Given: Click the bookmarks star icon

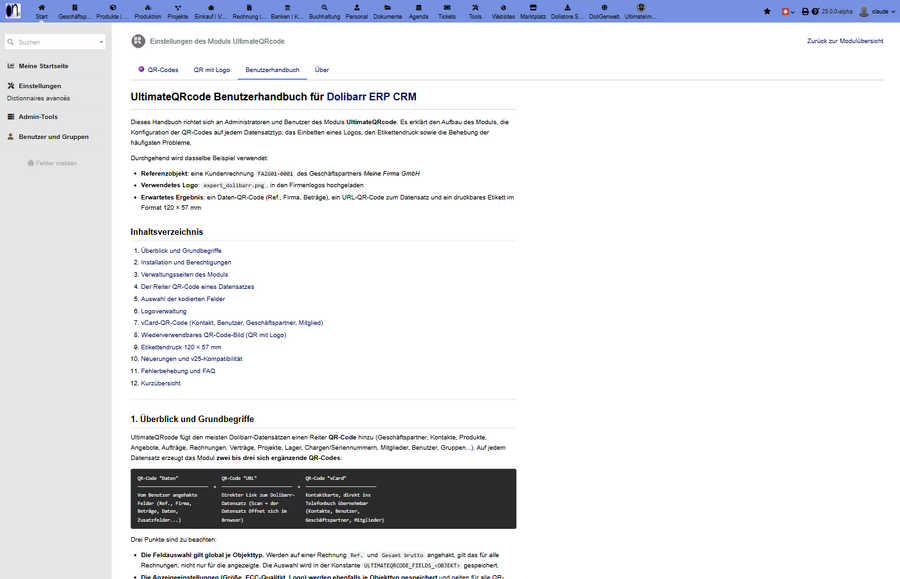Looking at the screenshot, I should click(x=767, y=11).
